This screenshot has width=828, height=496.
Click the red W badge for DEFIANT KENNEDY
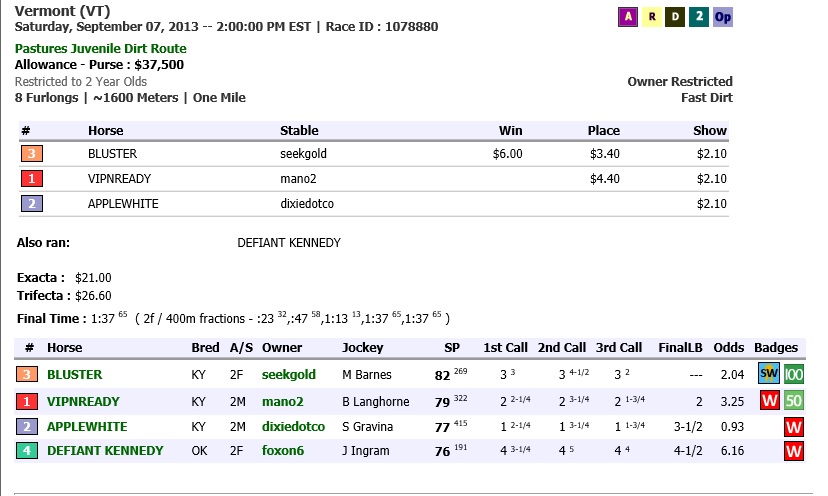[793, 451]
